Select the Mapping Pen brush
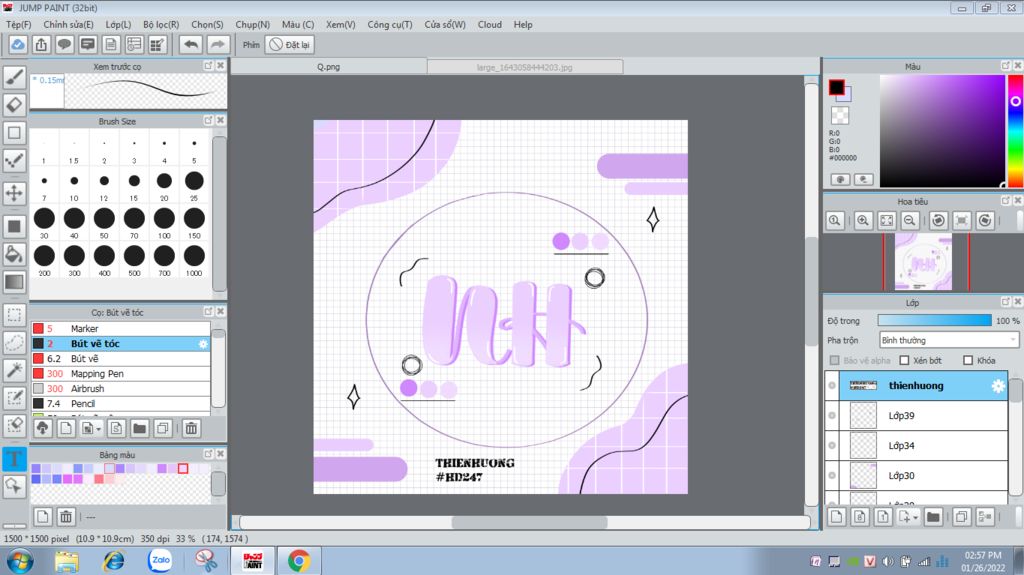This screenshot has height=575, width=1024. 121,374
